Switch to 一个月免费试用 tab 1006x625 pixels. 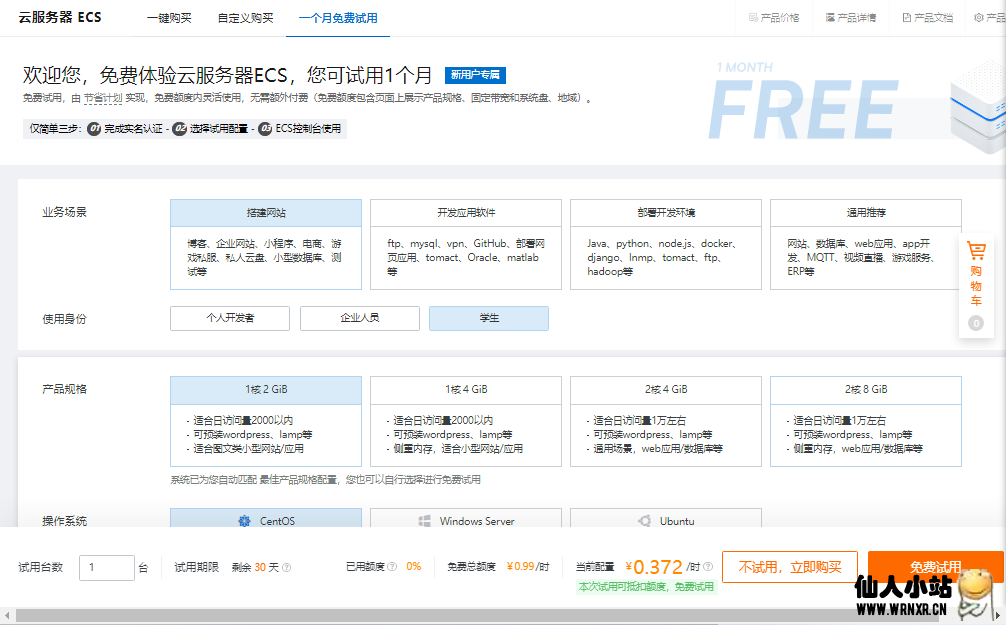click(x=338, y=18)
